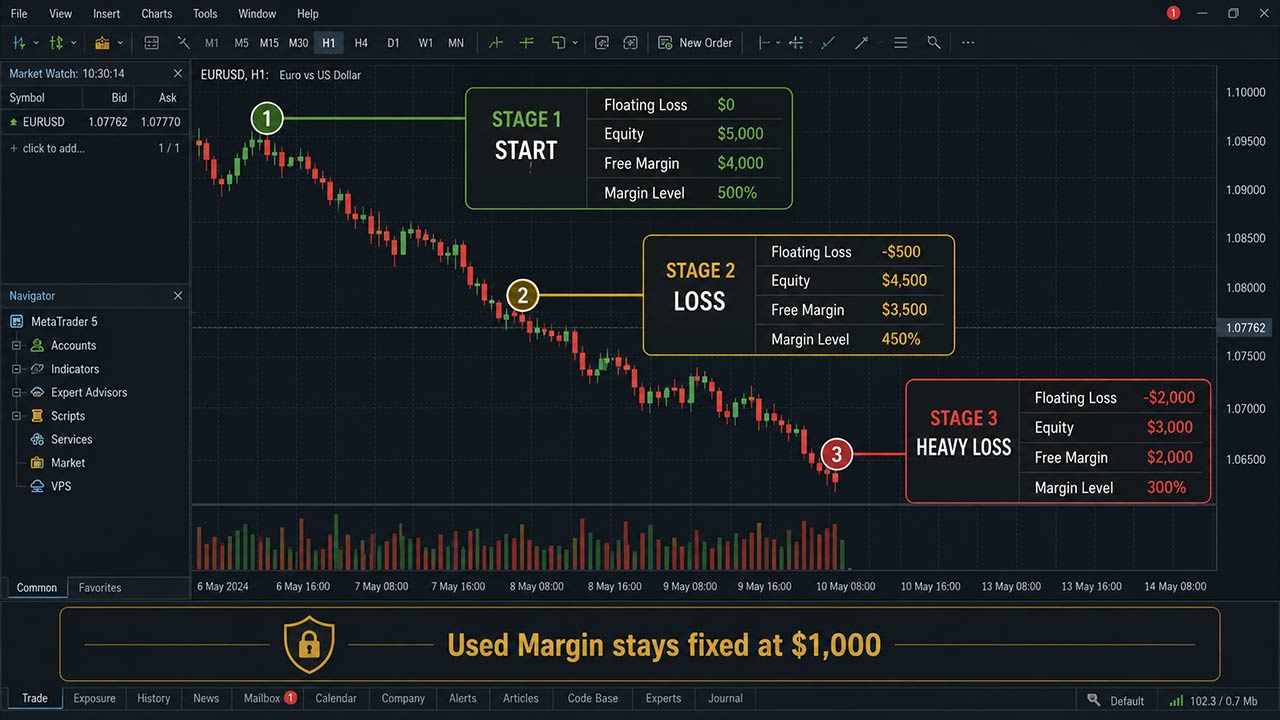Click the green line-chart icon after MN
The height and width of the screenshot is (720, 1280).
coord(496,43)
